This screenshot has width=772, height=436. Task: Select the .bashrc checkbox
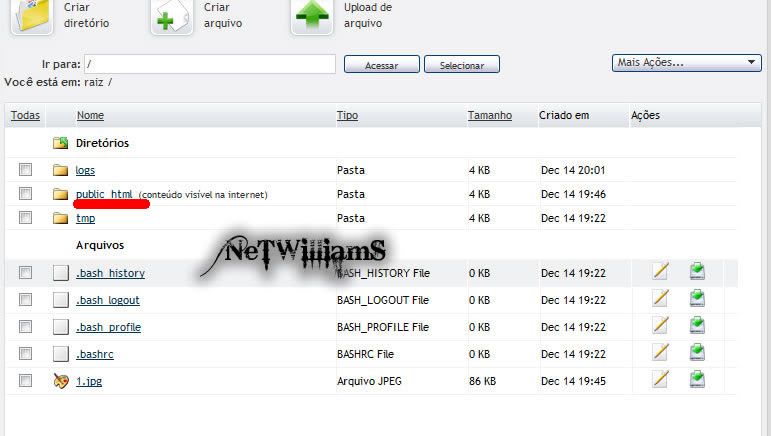[25, 353]
